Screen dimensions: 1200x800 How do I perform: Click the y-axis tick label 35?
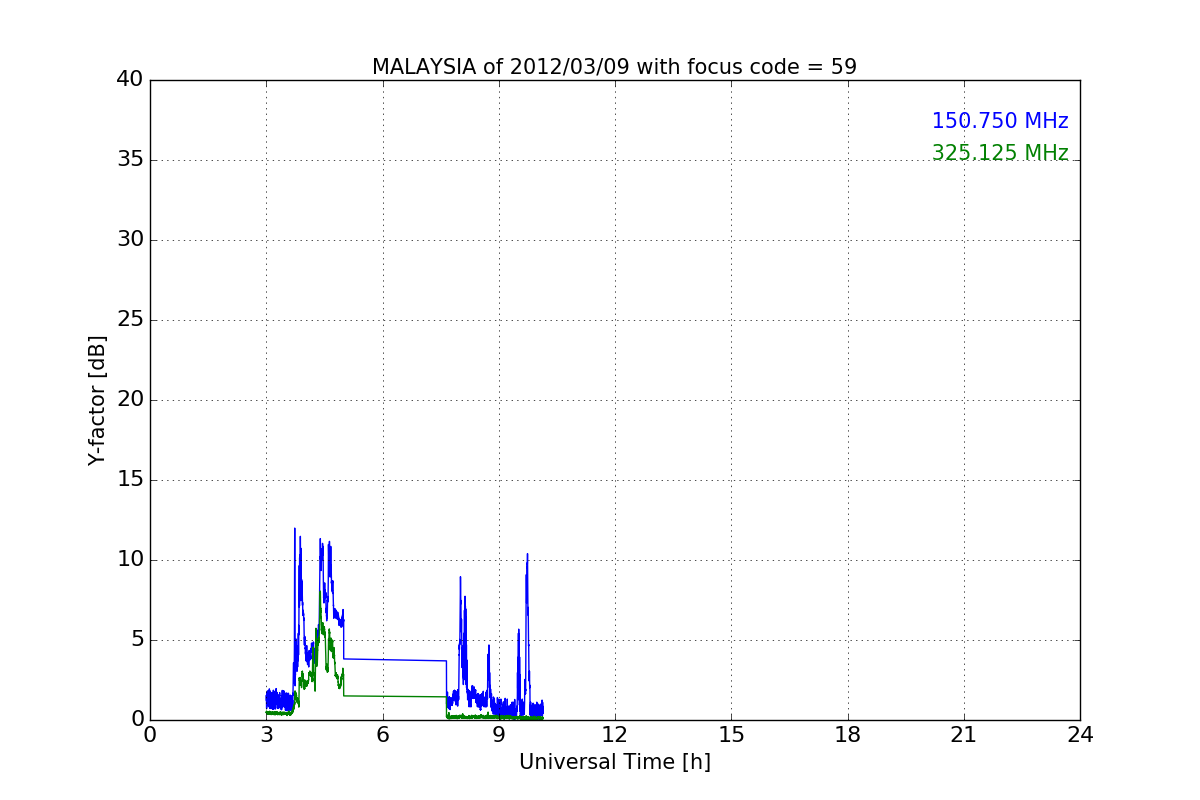[130, 160]
